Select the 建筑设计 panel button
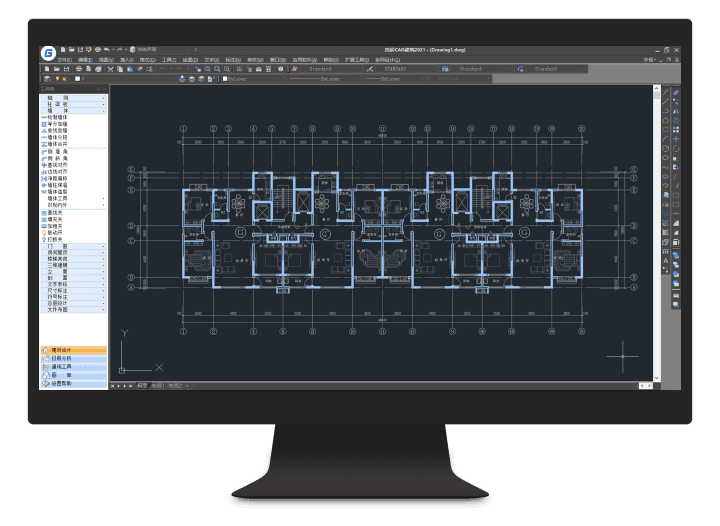 click(73, 350)
